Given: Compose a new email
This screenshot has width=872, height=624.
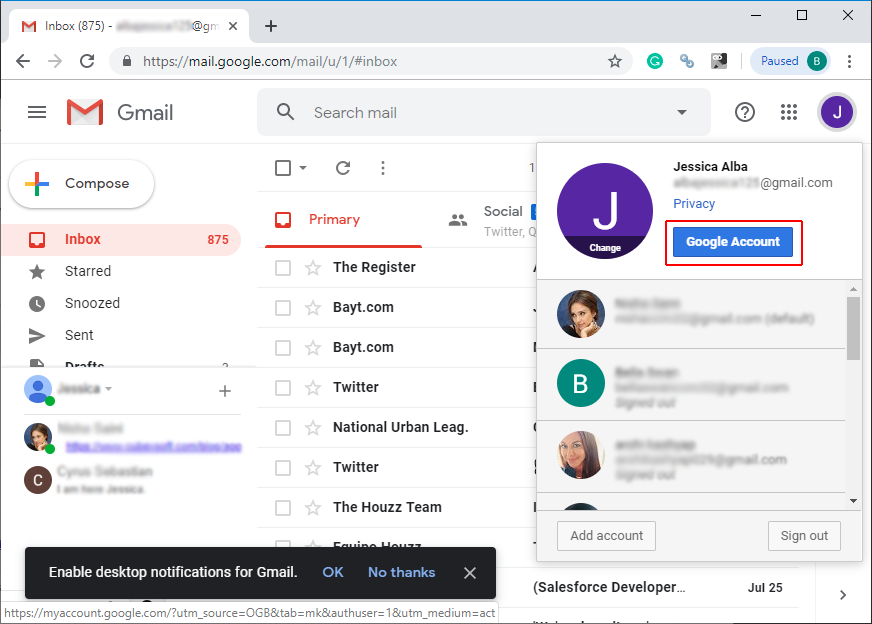Looking at the screenshot, I should 81,184.
